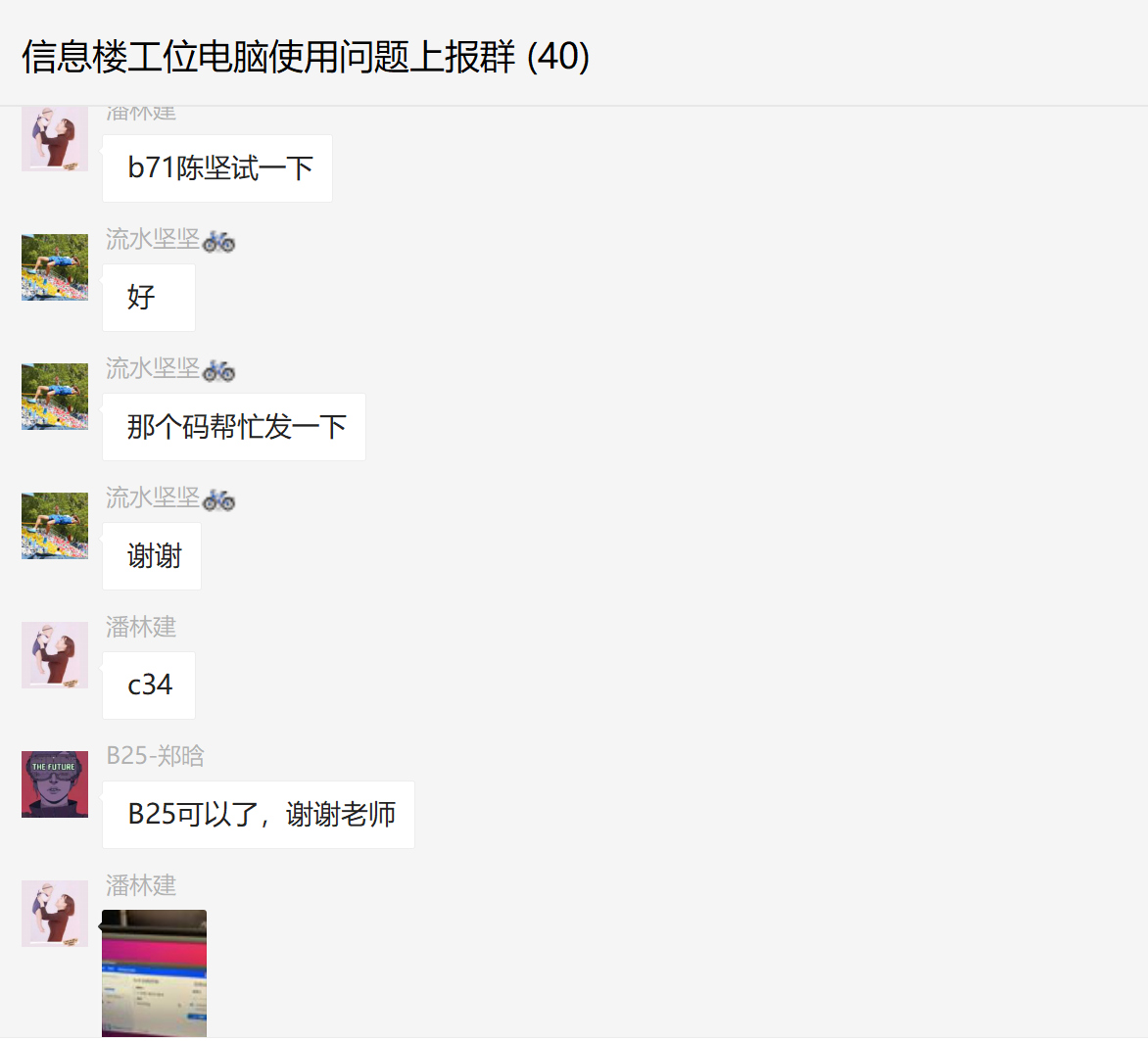1148x1041 pixels.
Task: Select the message bubble 好
Action: 149,298
